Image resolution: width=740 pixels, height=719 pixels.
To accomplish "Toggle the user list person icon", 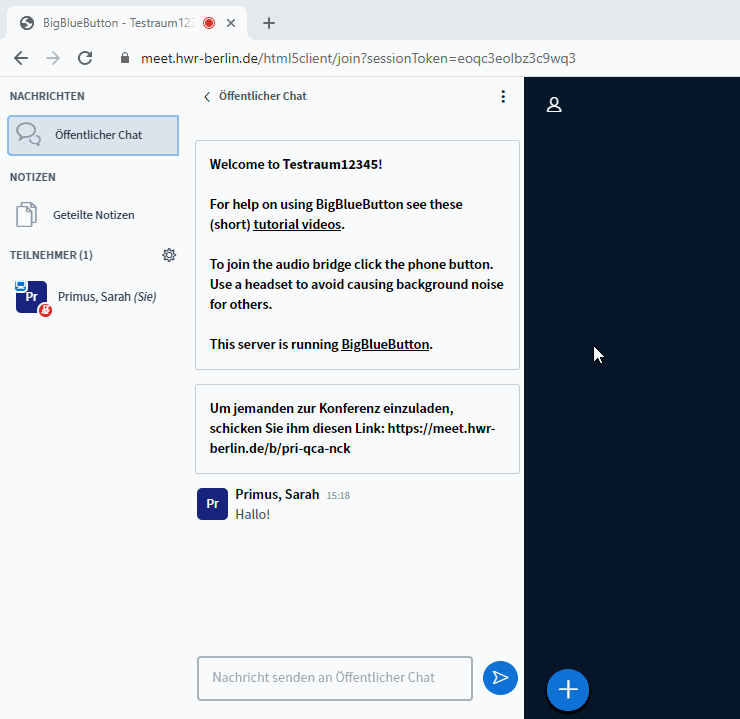I will (x=554, y=105).
